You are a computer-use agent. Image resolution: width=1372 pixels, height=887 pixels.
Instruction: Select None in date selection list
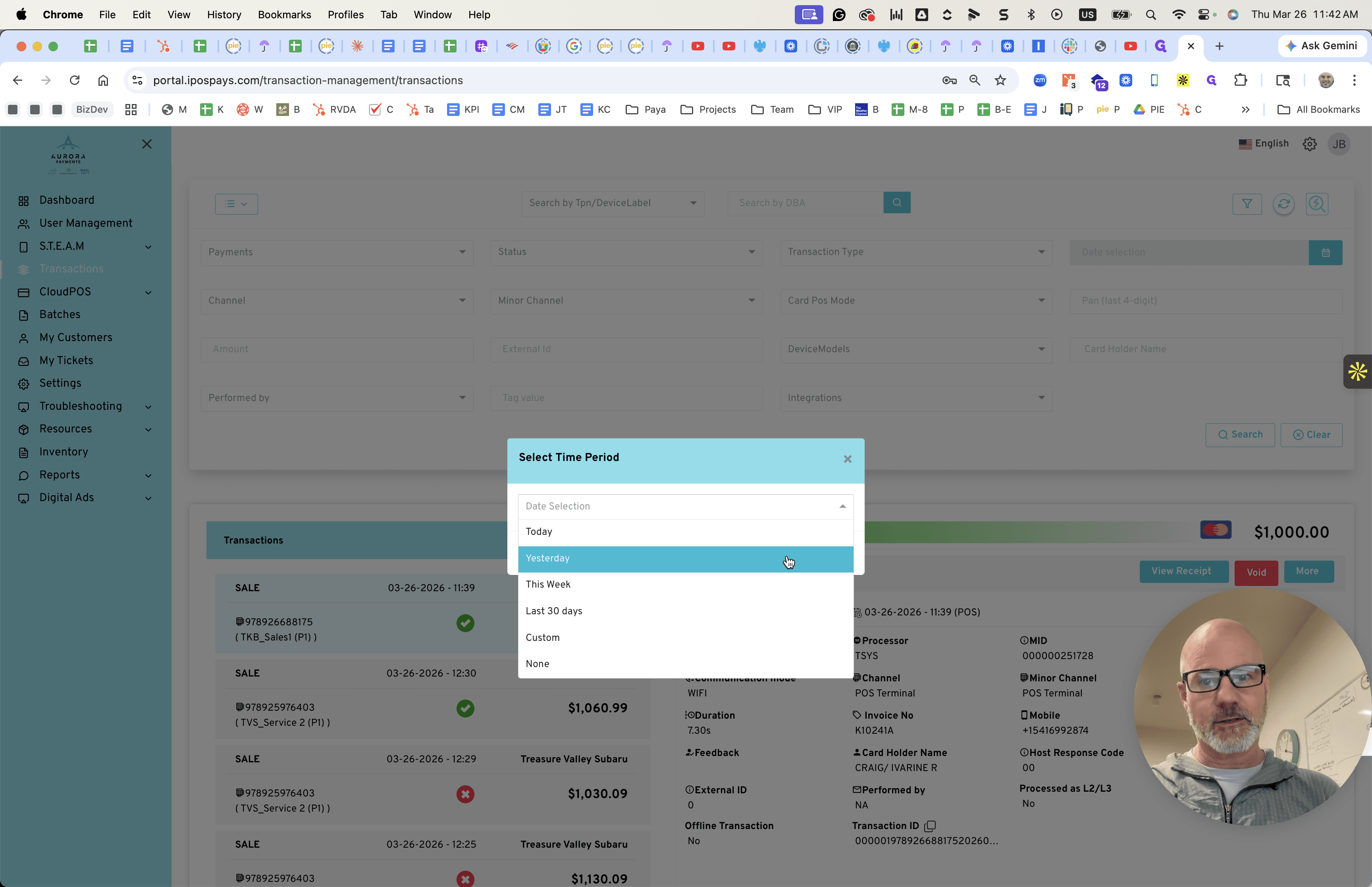point(685,663)
